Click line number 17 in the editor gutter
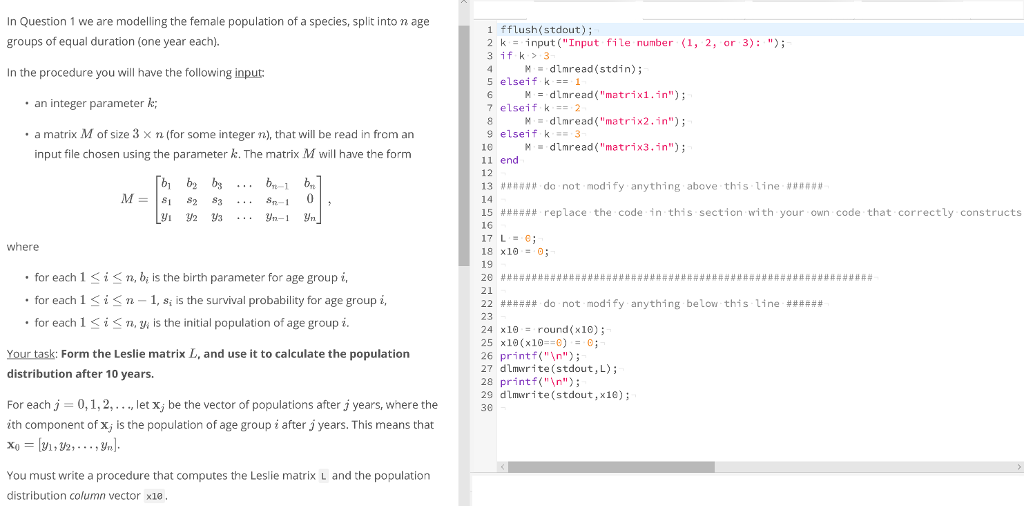 pos(486,238)
